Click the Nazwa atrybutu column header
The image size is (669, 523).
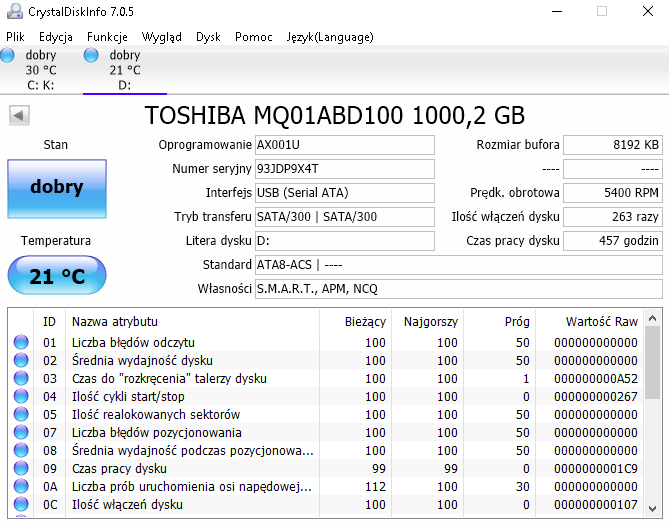192,322
